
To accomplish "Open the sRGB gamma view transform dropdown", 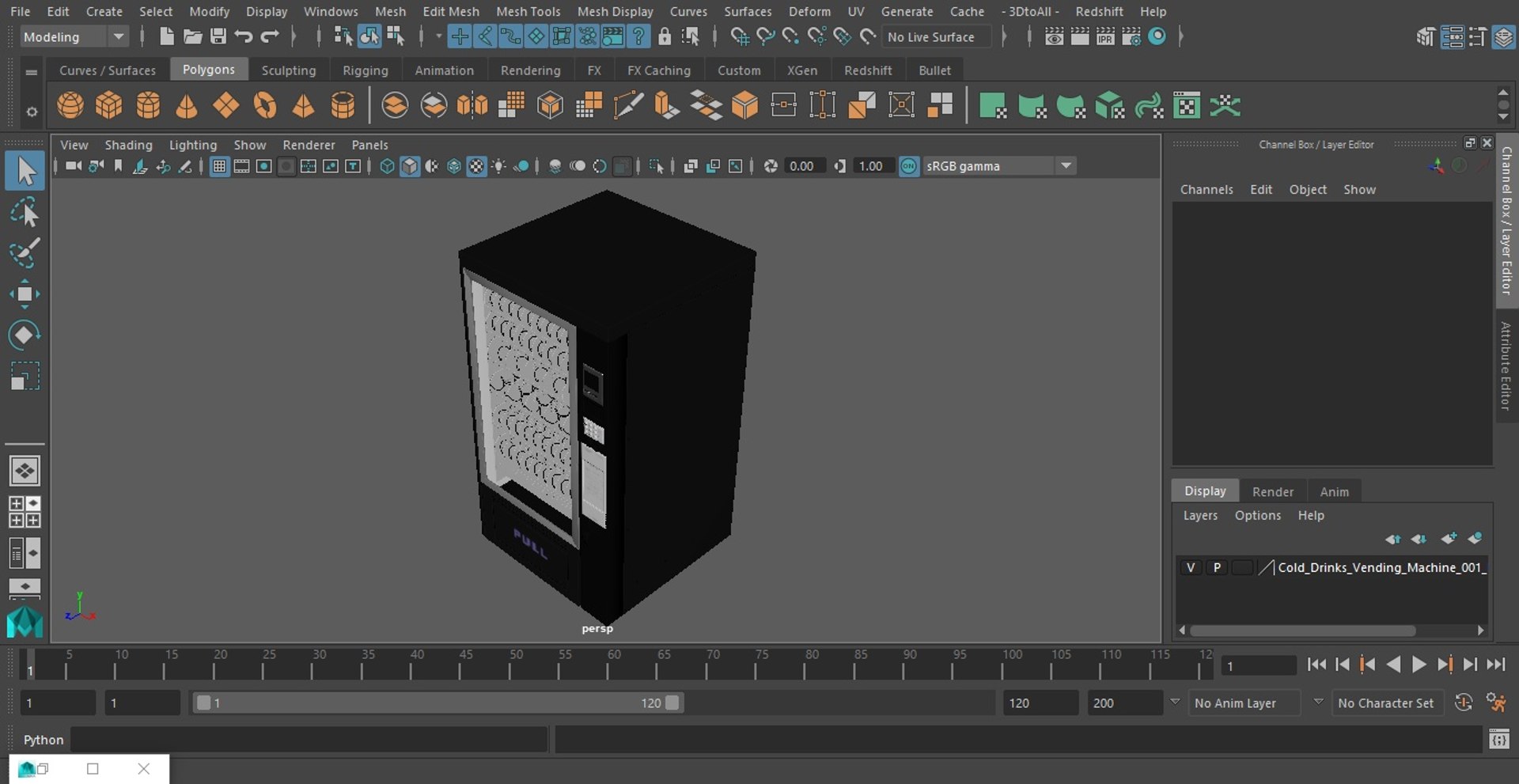I will [999, 166].
